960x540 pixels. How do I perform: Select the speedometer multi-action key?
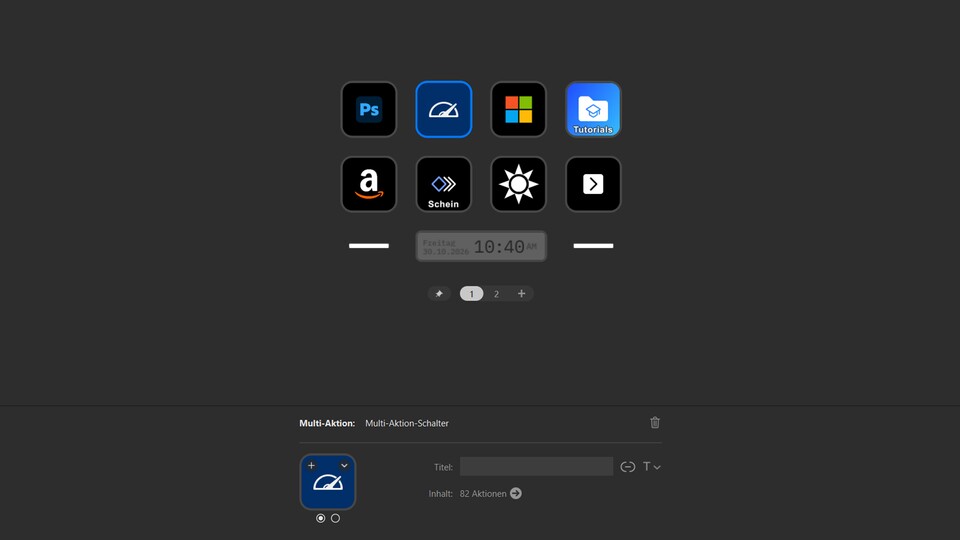pos(443,110)
